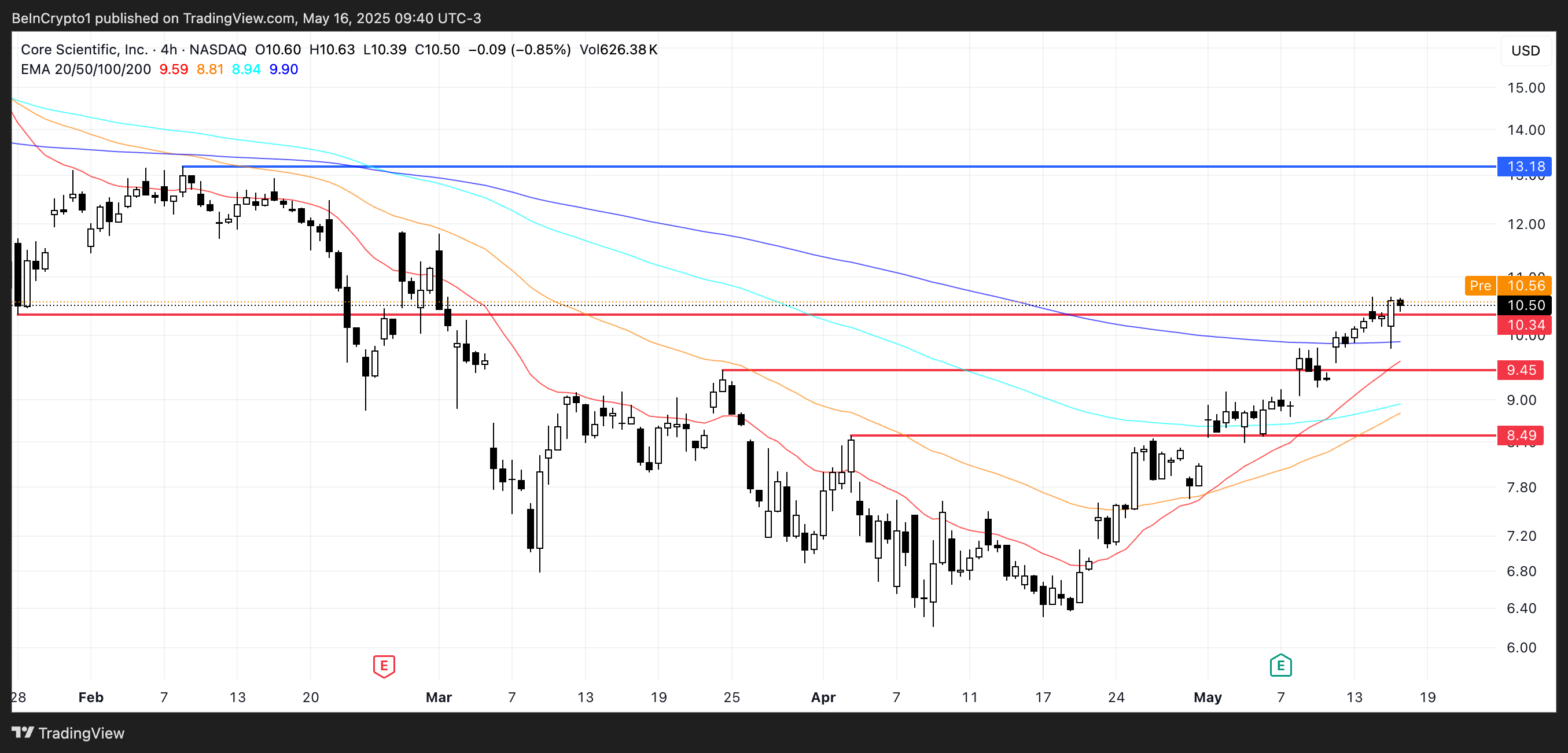Click the 15.00 price axis label
1568x753 pixels.
point(1525,87)
